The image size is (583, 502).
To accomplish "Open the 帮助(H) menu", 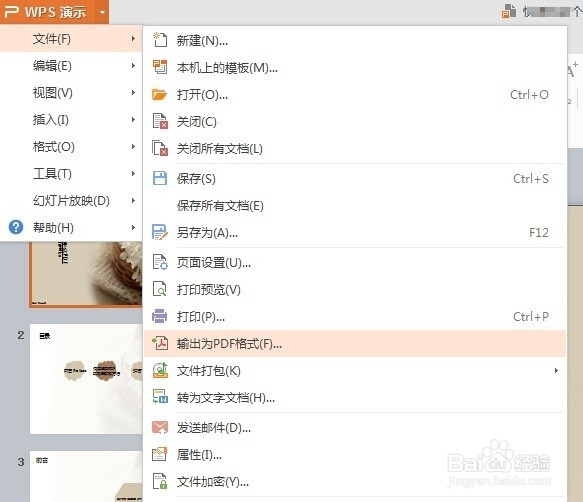I will (x=71, y=227).
